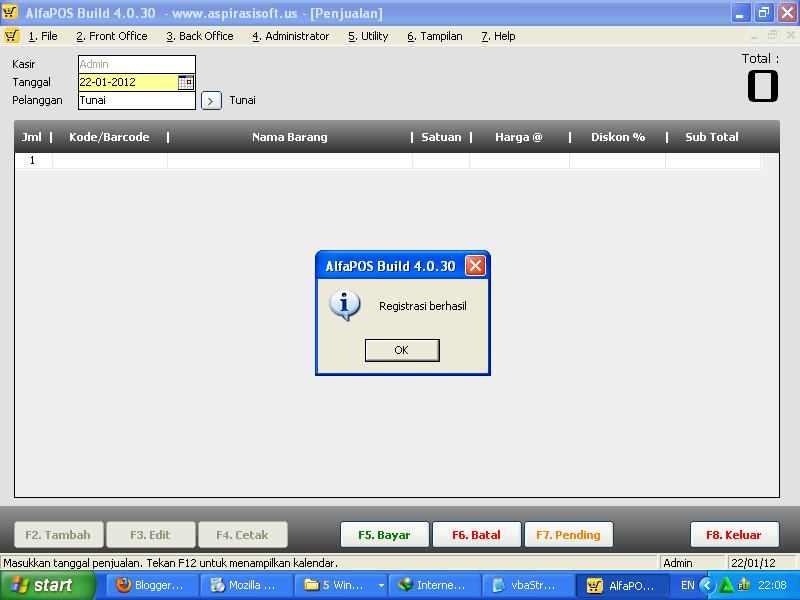Click the AlfaPOS cart icon in title bar
This screenshot has height=600, width=800.
[10, 12]
